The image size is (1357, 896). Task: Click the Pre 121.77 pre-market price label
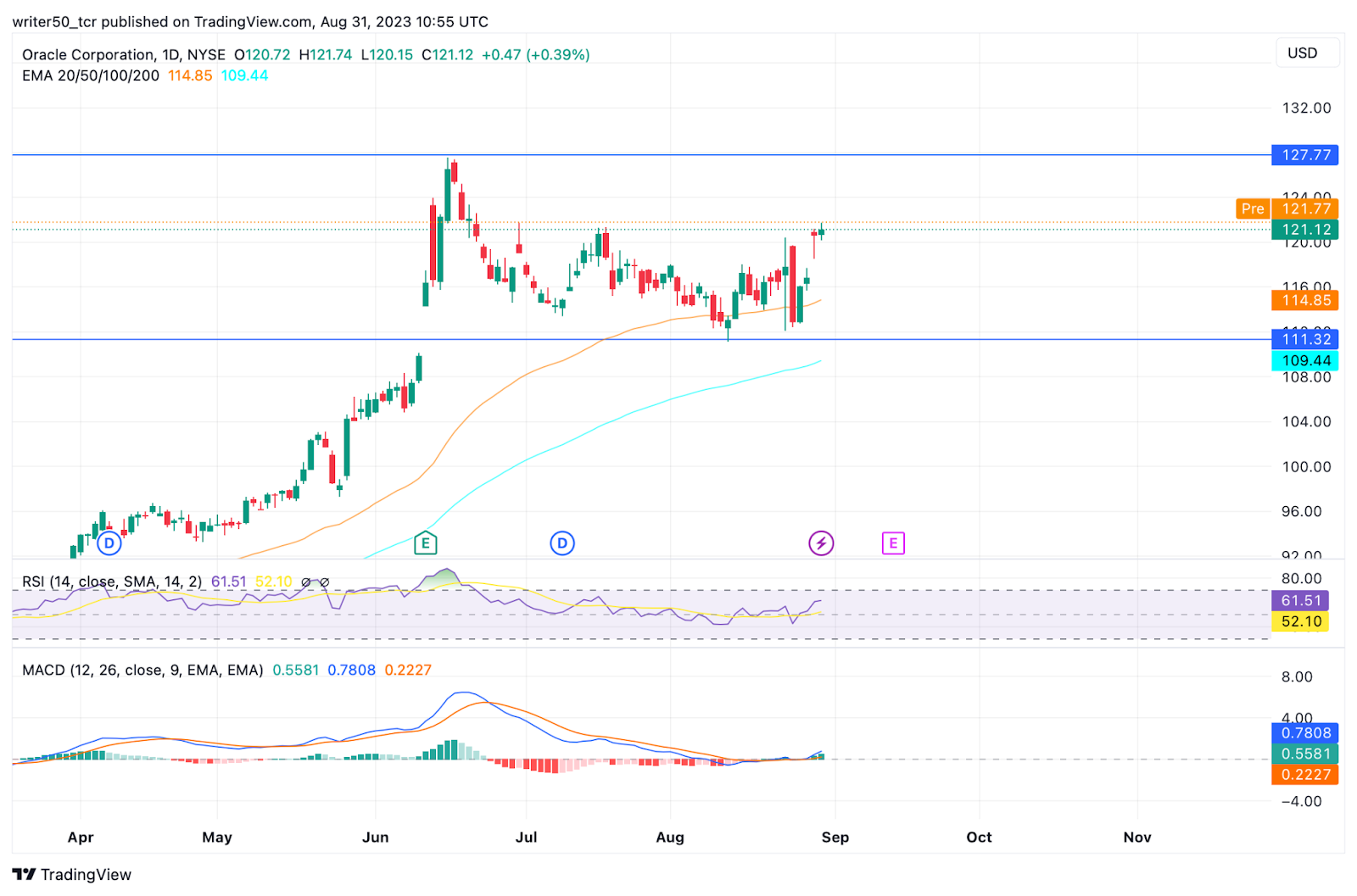click(1287, 209)
